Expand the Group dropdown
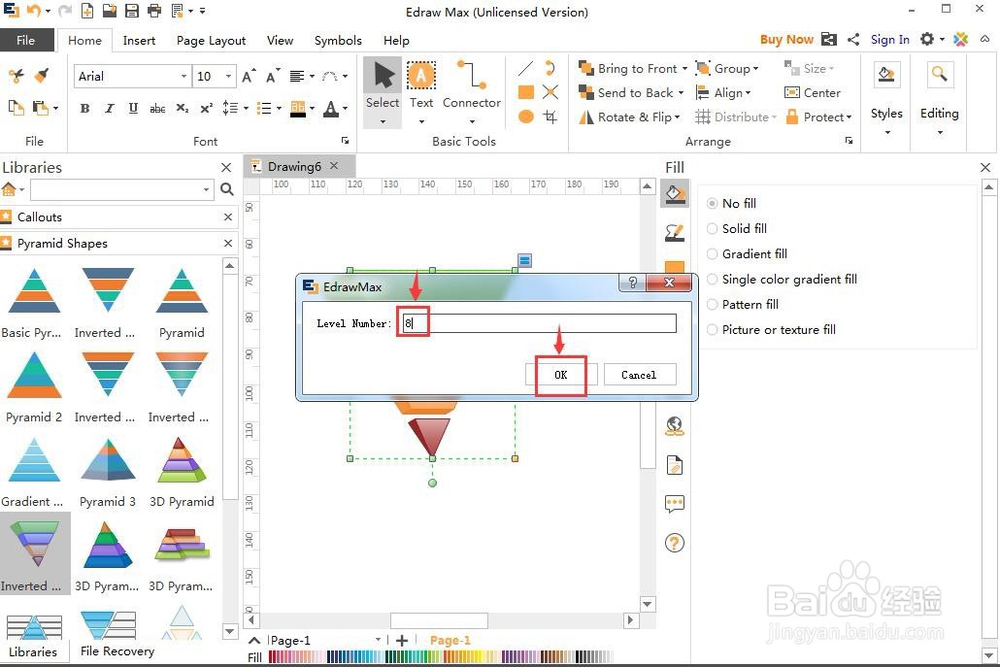The width and height of the screenshot is (1000, 667). (x=756, y=68)
